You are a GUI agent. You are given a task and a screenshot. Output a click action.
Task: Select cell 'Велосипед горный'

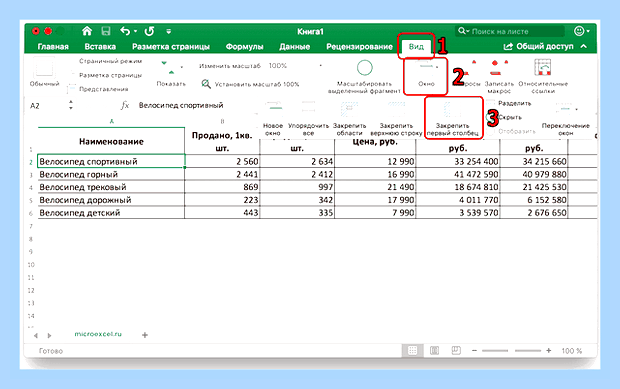click(111, 174)
